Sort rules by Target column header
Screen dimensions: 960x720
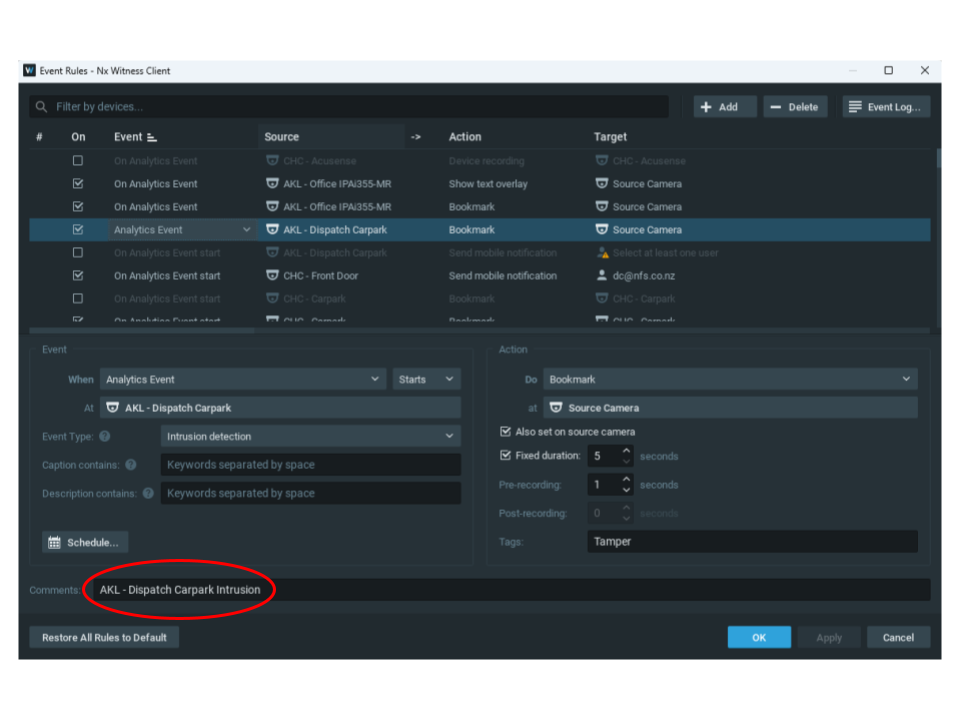[610, 137]
